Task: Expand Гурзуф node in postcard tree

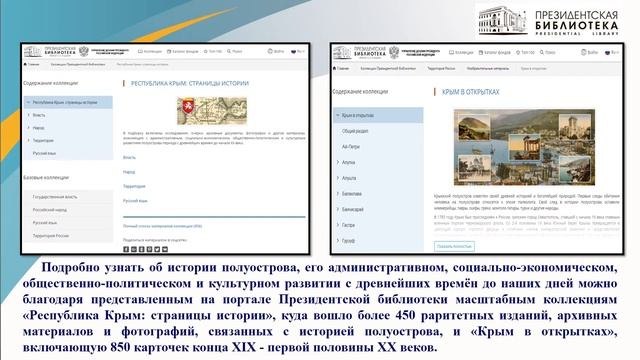Action: pos(338,241)
